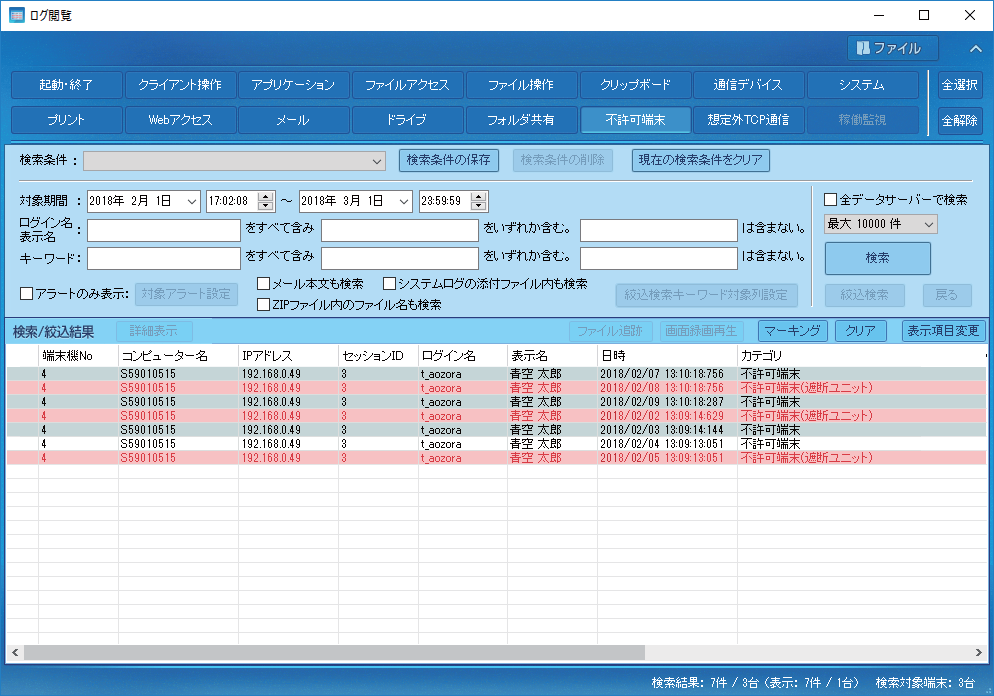The image size is (994, 696).
Task: Select the クライアント操作 log category
Action: (180, 85)
